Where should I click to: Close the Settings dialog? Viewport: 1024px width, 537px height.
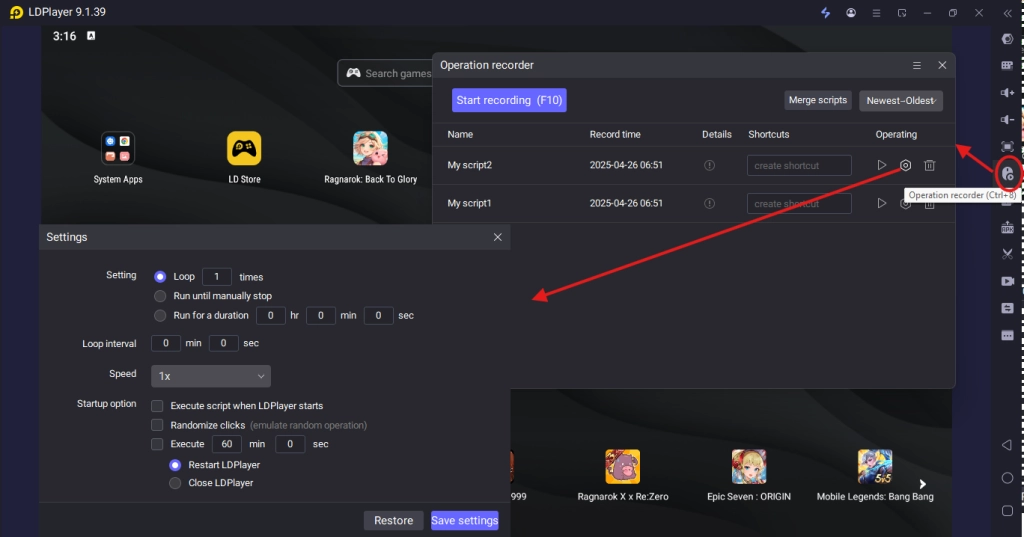(498, 237)
